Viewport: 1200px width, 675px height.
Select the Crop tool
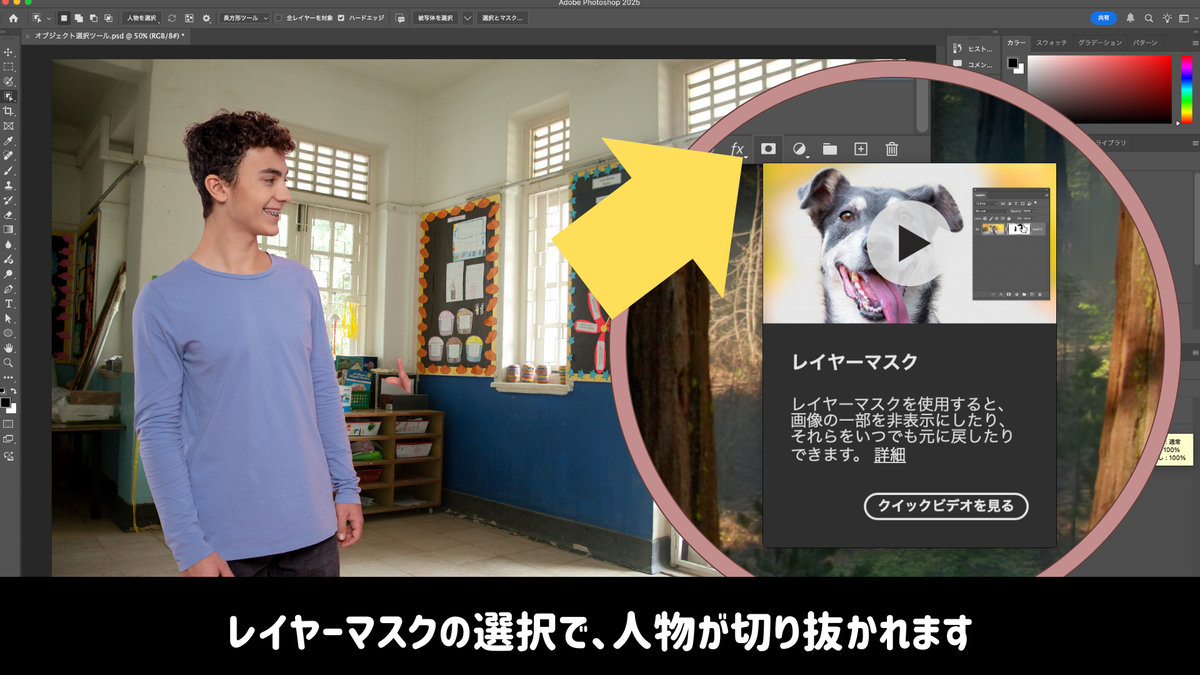point(9,111)
